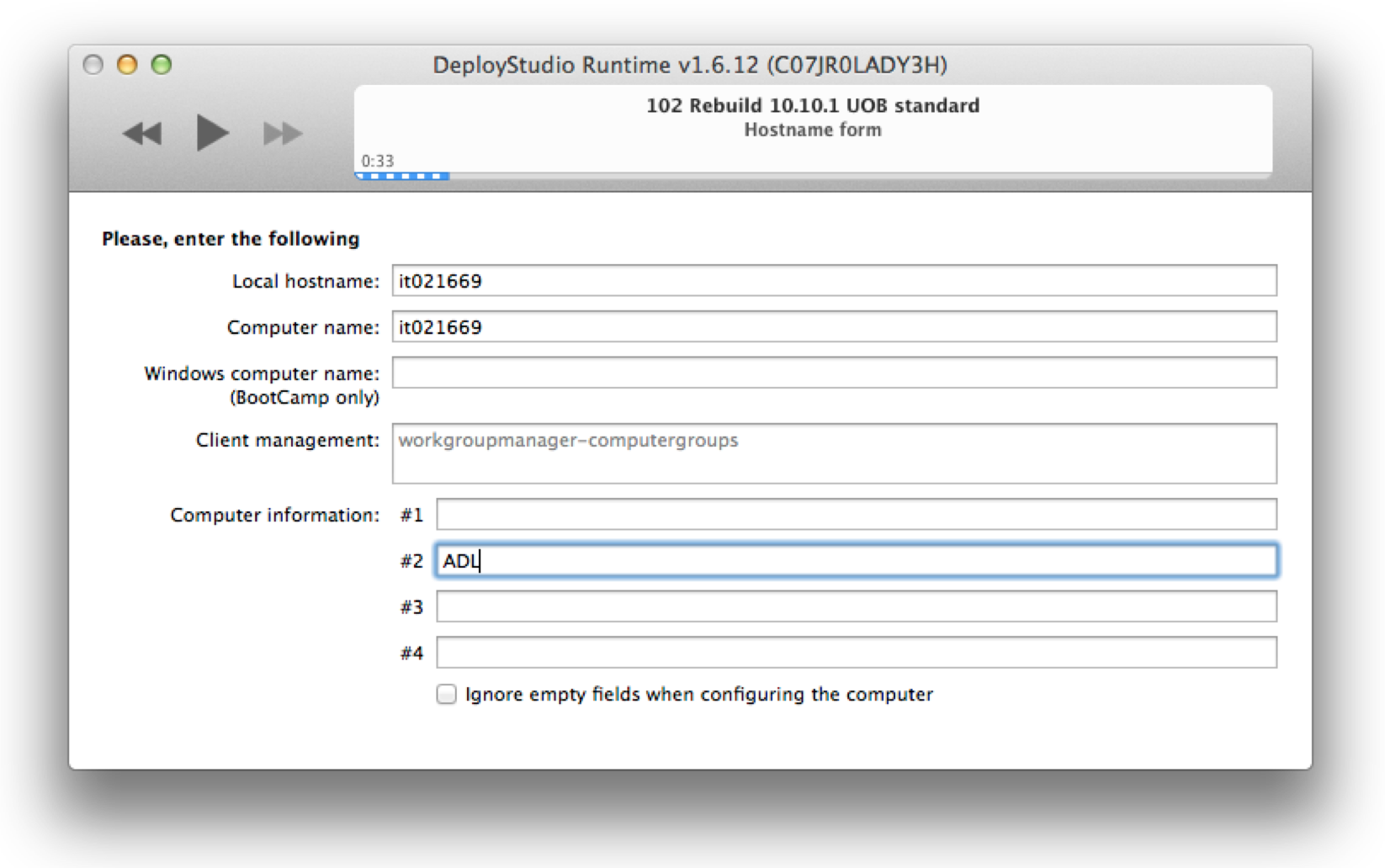Select Computer information #4 field

click(x=857, y=653)
